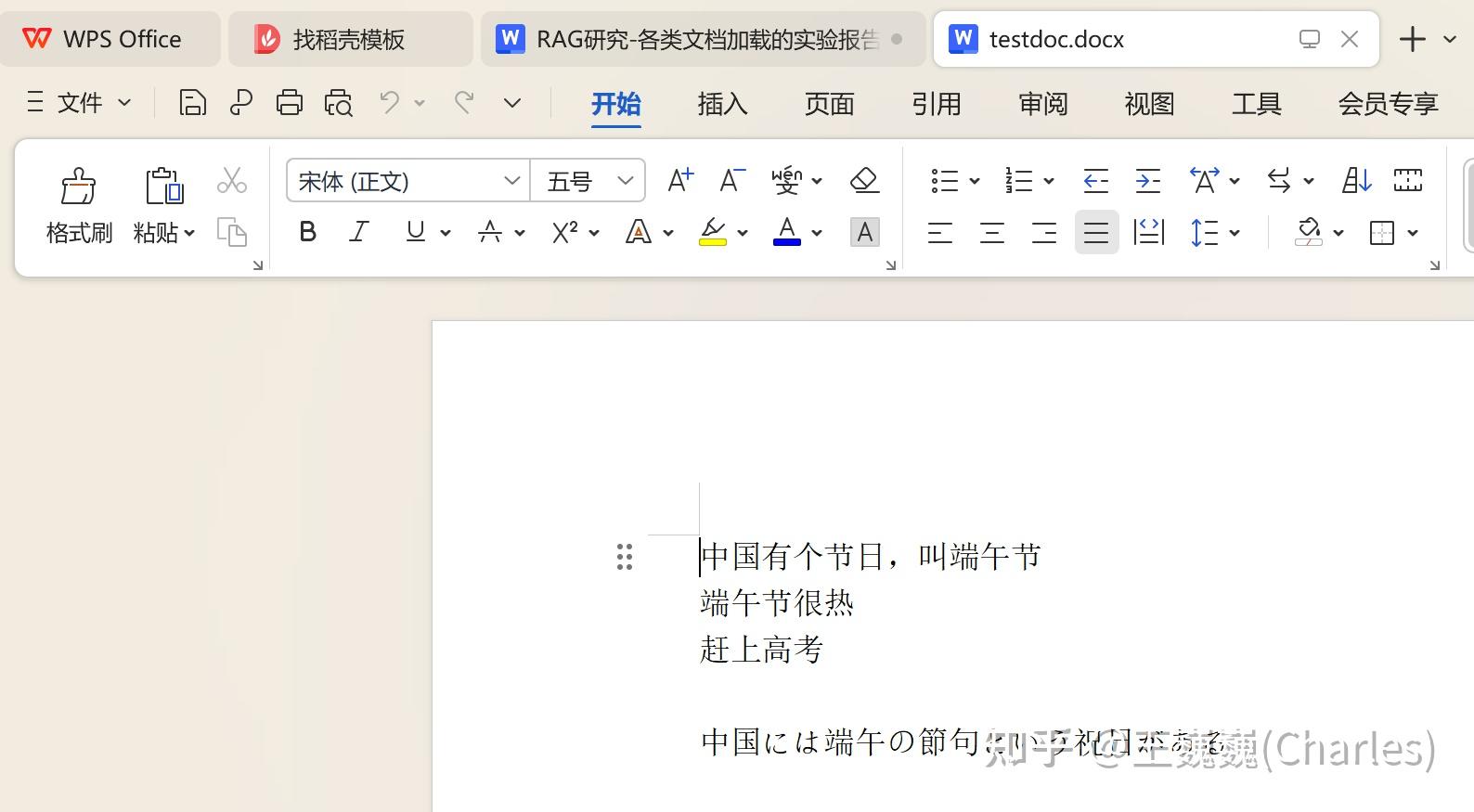Click the paragraph drag handle beside first line
Viewport: 1474px width, 812px height.
point(625,557)
